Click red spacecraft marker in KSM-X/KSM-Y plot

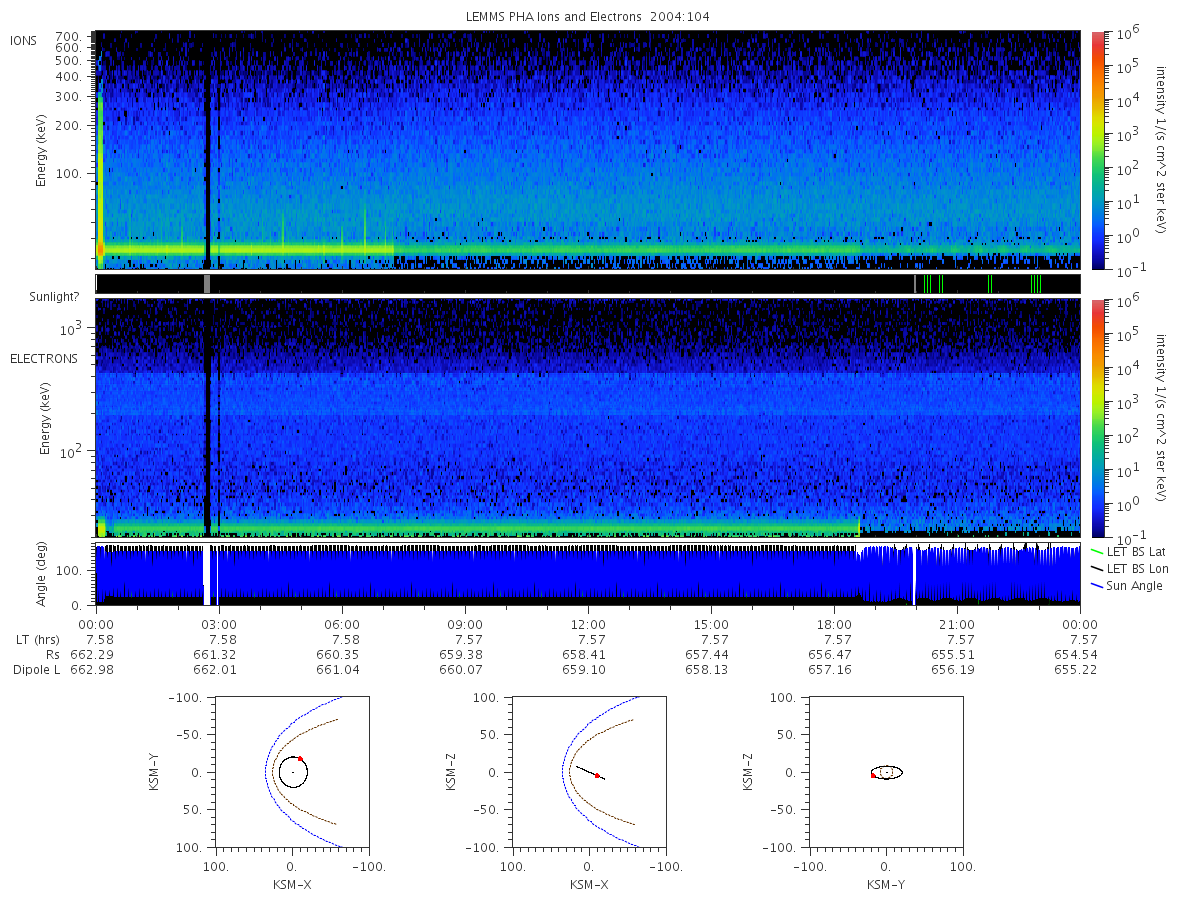pyautogui.click(x=300, y=759)
